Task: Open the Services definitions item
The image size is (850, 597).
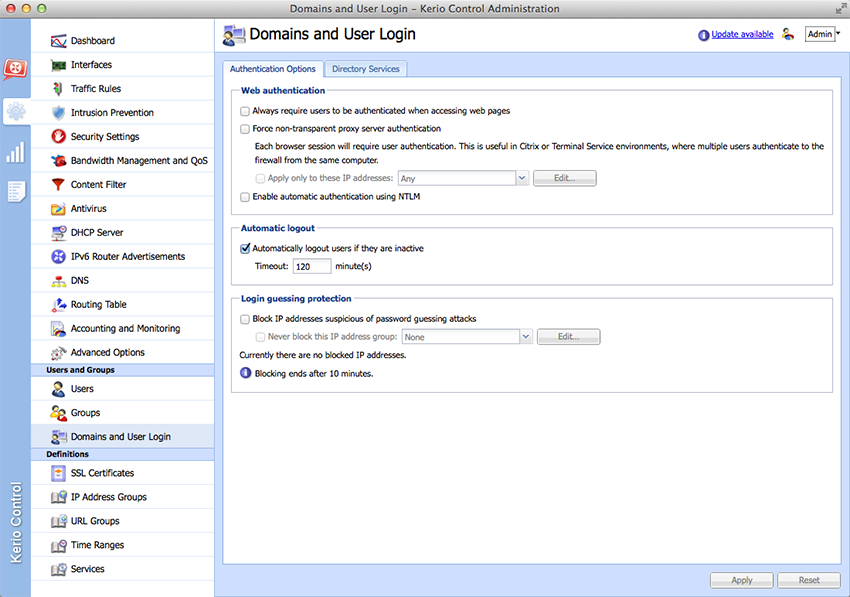Action: coord(123,569)
